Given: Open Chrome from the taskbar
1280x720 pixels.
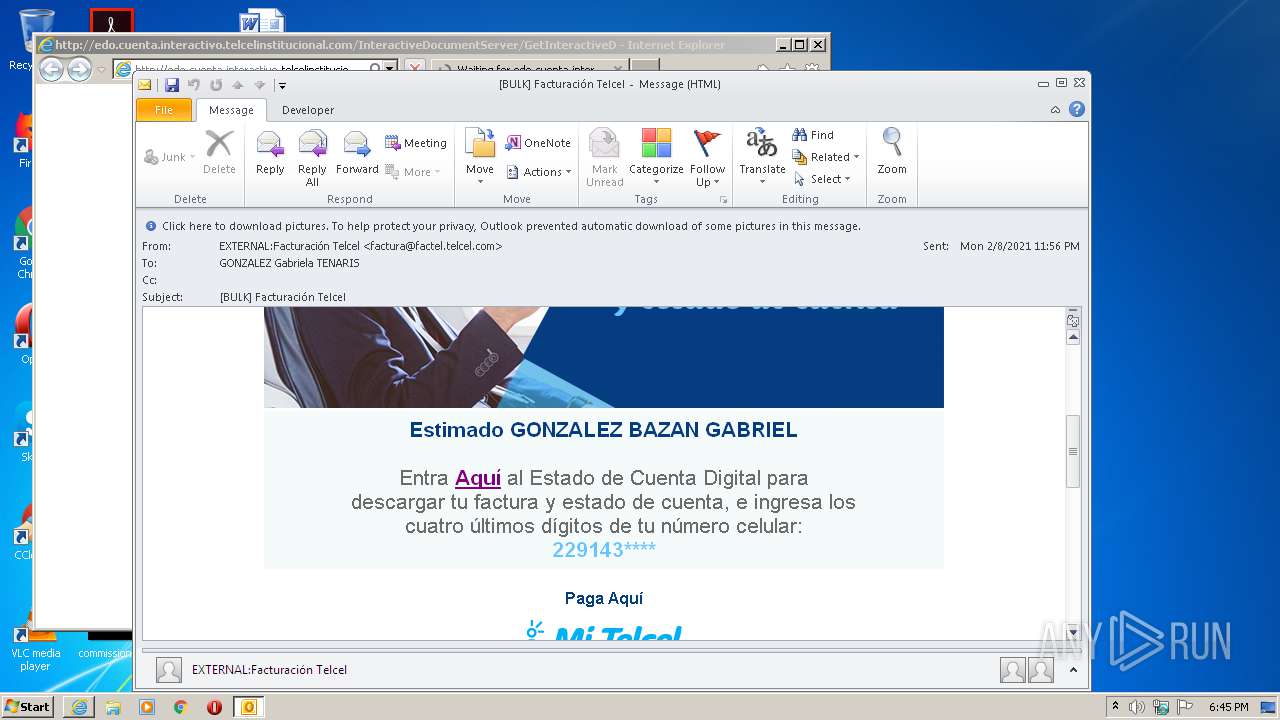Looking at the screenshot, I should click(x=181, y=707).
